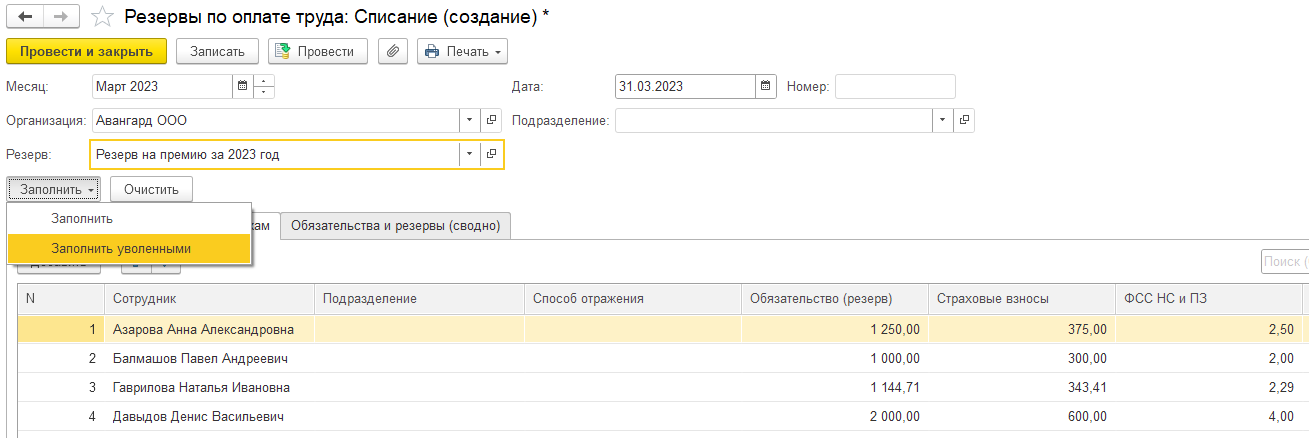Screen dimensions: 1309x438
Task: Expand the Организация dropdown list
Action: [x=470, y=121]
